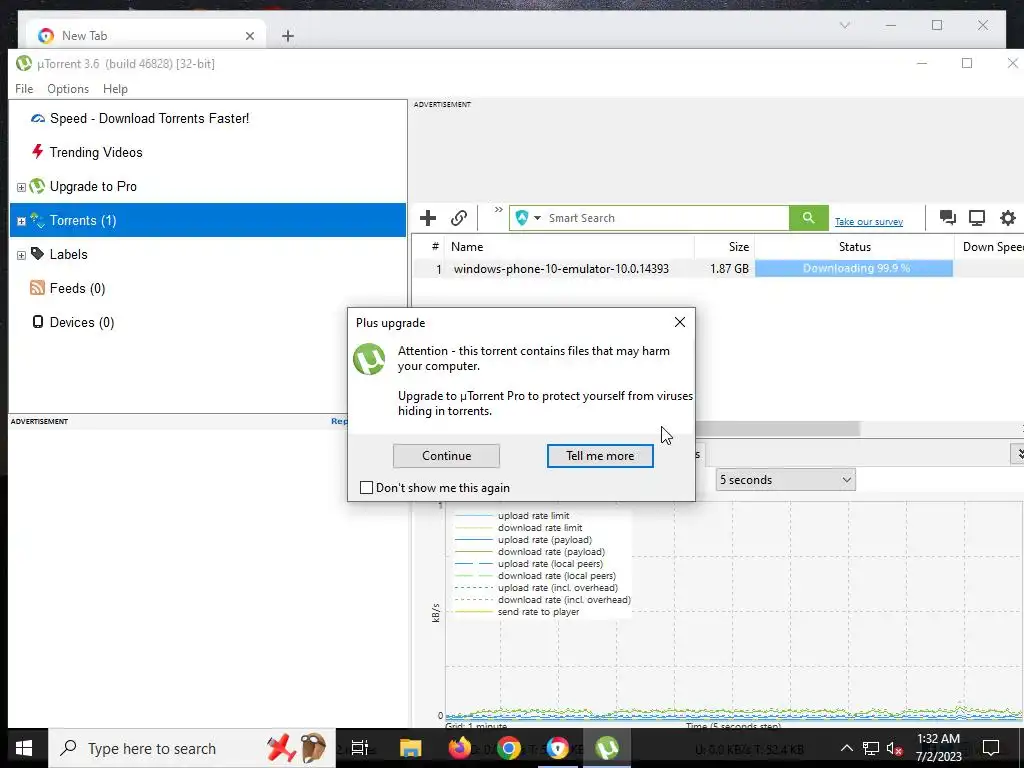
Task: Click the Add Torrent from URL link icon
Action: coord(459,218)
